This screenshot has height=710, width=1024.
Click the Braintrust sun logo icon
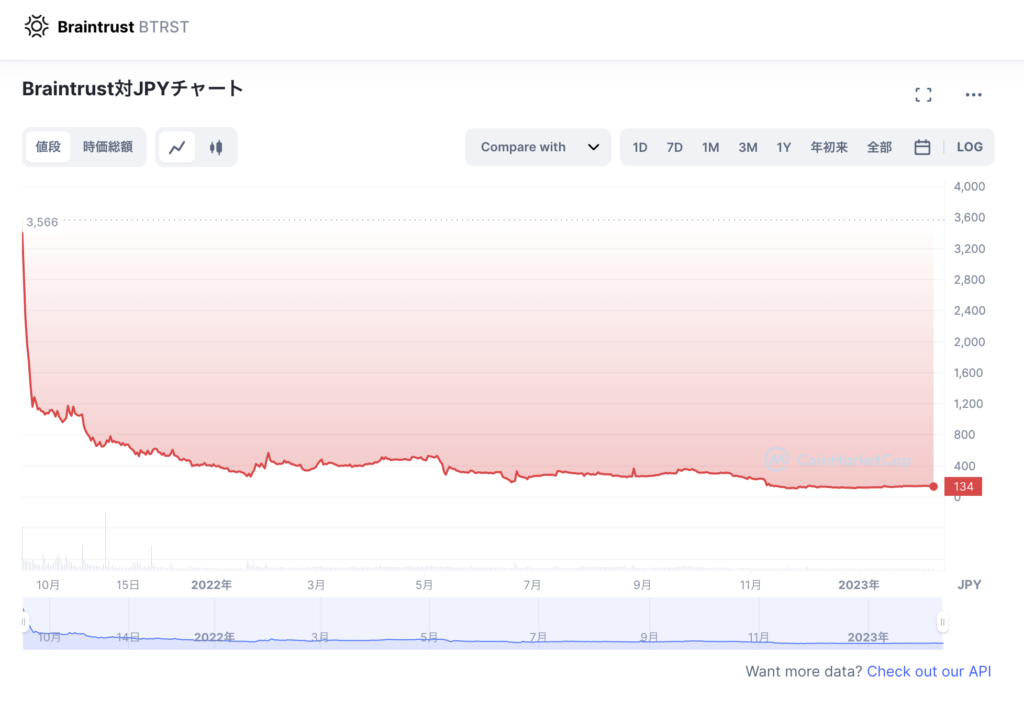tap(36, 27)
